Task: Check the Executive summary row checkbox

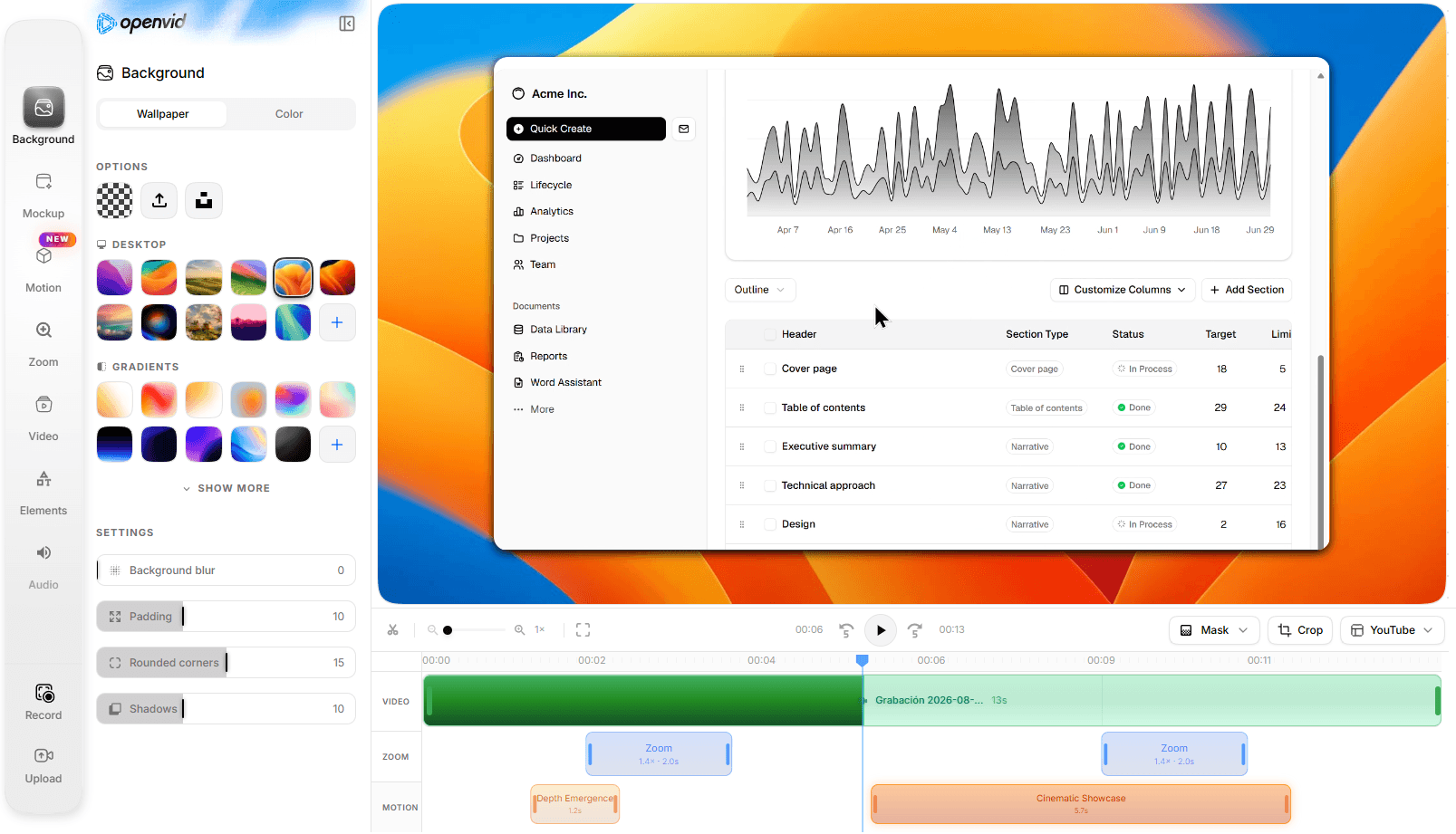Action: (770, 447)
